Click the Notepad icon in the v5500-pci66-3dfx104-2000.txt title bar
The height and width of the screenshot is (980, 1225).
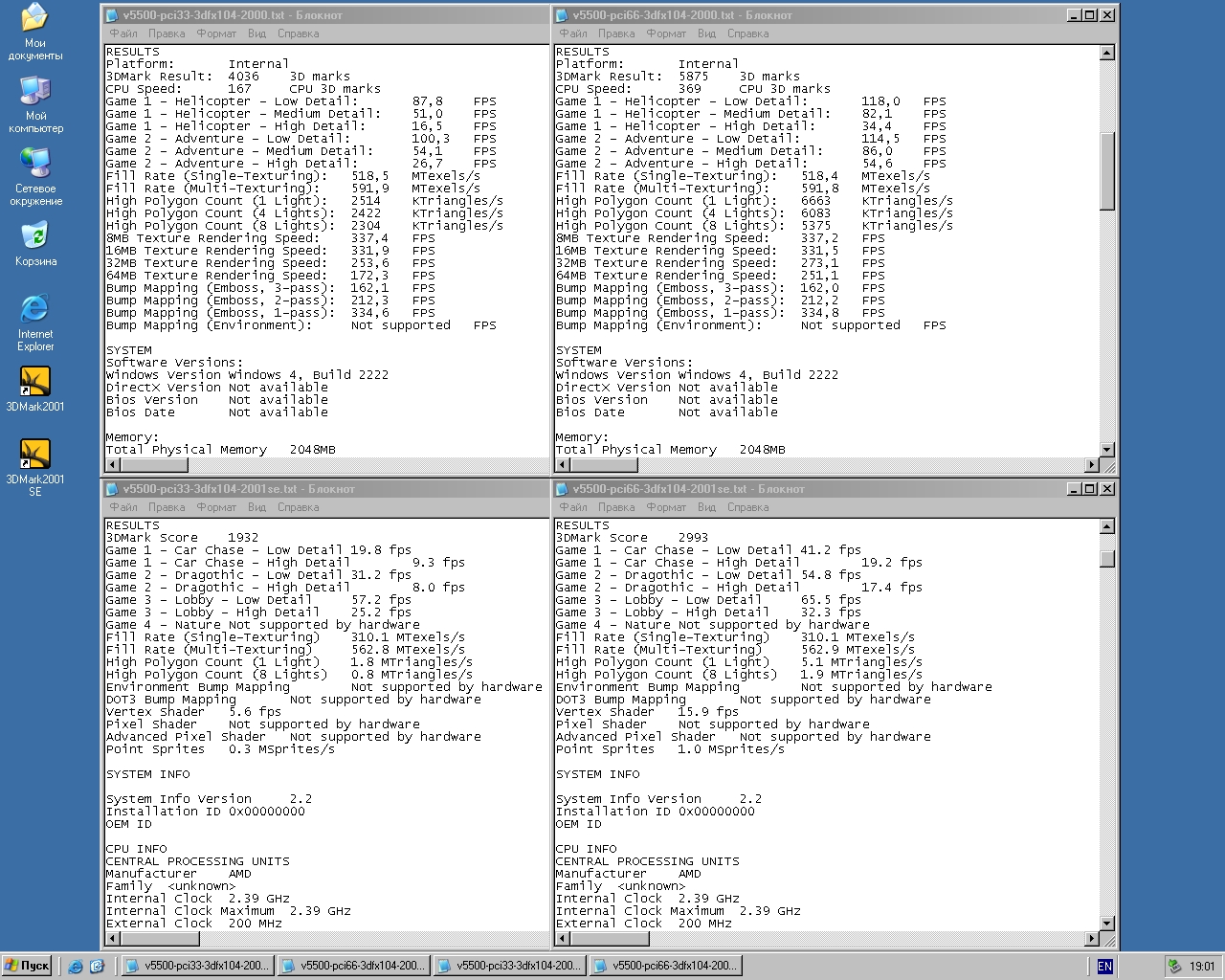(563, 15)
